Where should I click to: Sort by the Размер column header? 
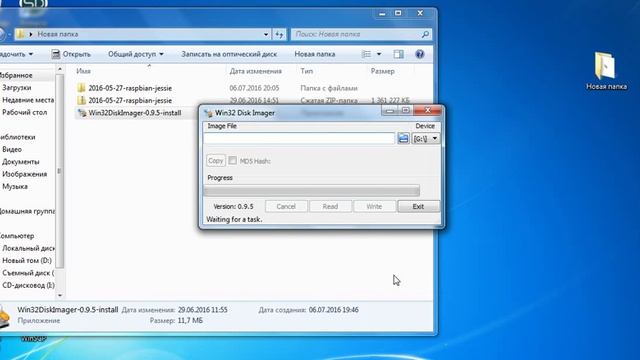[x=382, y=71]
